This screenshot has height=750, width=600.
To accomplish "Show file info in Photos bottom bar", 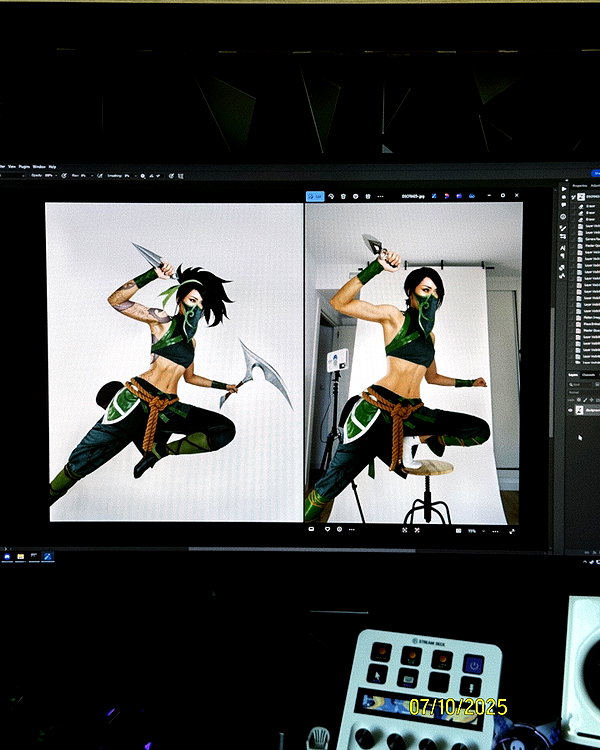I will tap(339, 529).
